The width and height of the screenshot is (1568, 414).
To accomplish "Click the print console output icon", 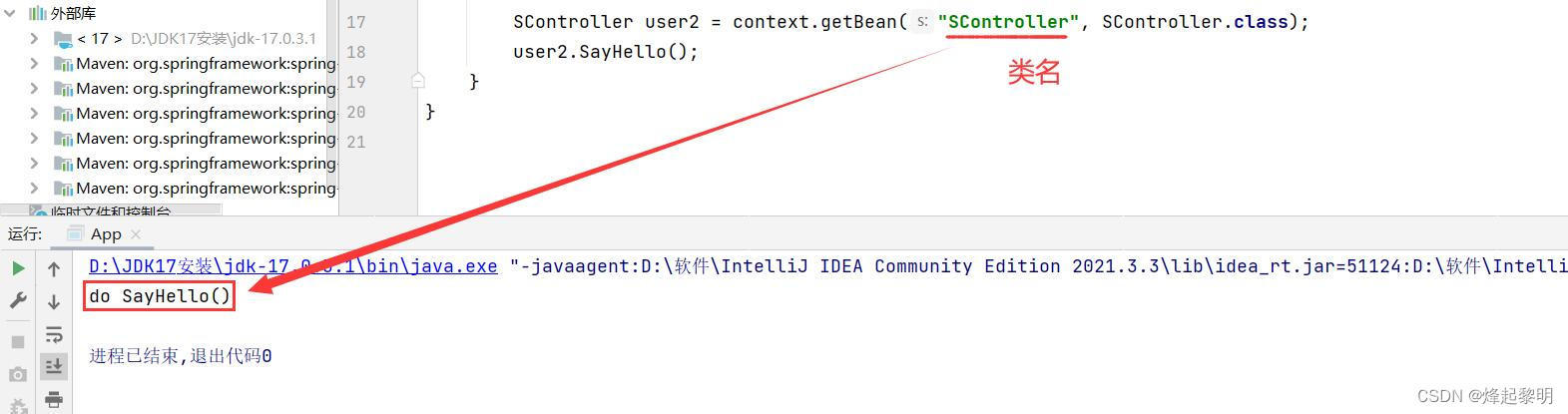I will pos(54,399).
